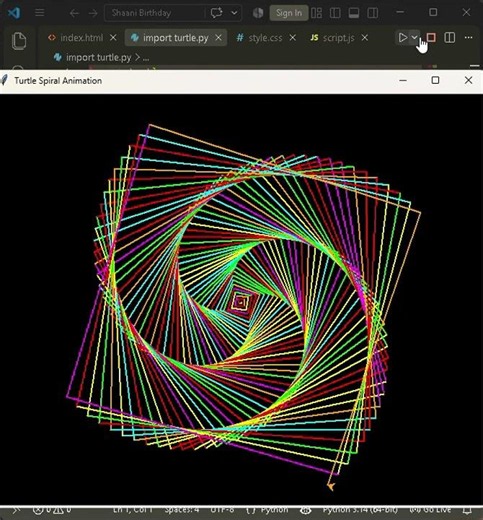Image resolution: width=483 pixels, height=520 pixels.
Task: Close the script.js tab
Action: [365, 38]
